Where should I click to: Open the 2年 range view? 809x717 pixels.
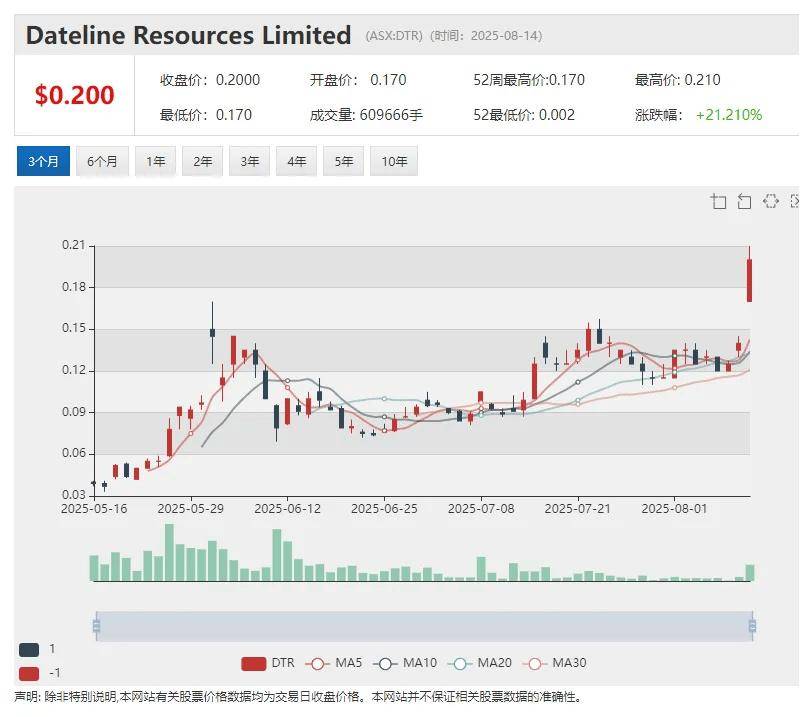click(x=203, y=161)
